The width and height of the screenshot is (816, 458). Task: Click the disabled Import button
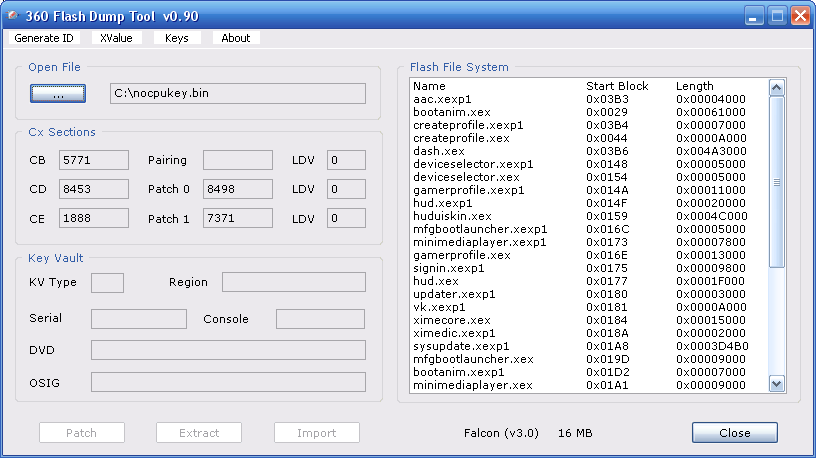coord(316,433)
